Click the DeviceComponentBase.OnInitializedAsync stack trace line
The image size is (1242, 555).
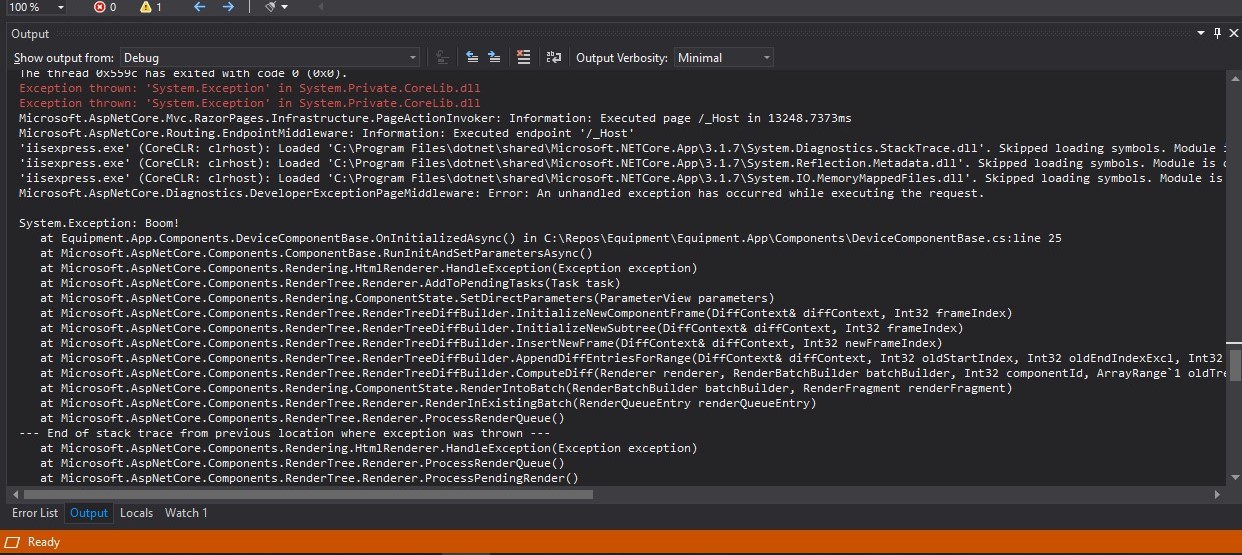[551, 238]
